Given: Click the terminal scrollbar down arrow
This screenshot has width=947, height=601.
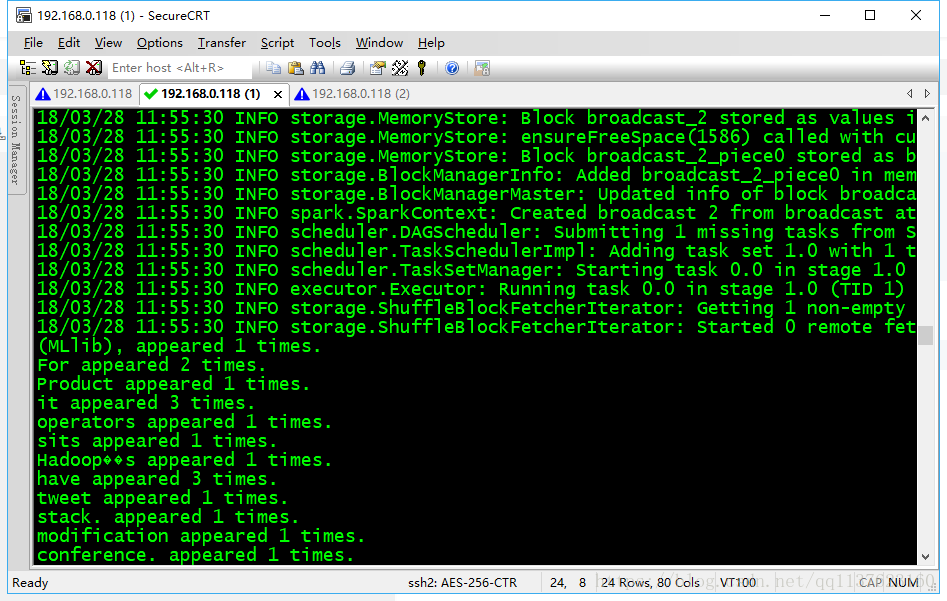Looking at the screenshot, I should click(x=925, y=557).
